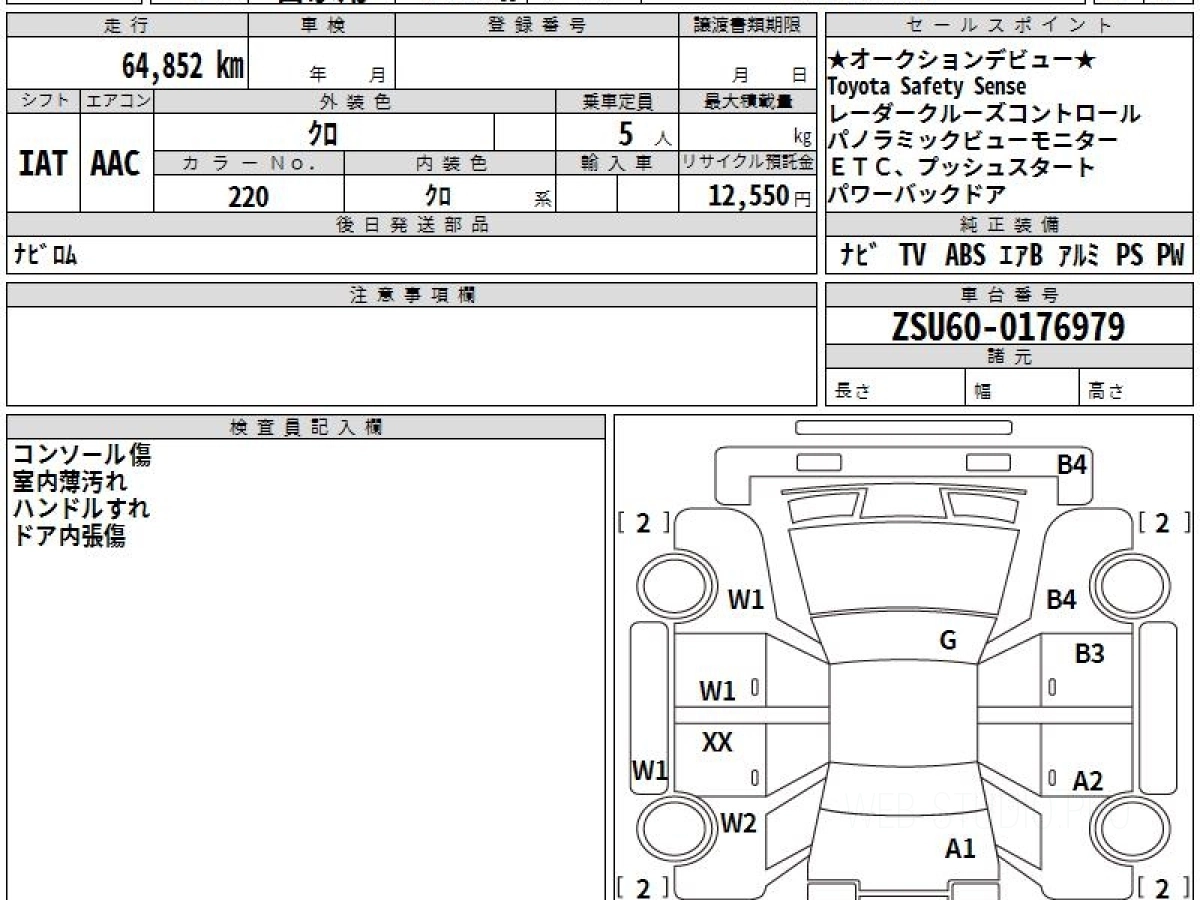Click the 後日発送部品 heading
Viewport: 1200px width, 900px height.
(x=411, y=225)
